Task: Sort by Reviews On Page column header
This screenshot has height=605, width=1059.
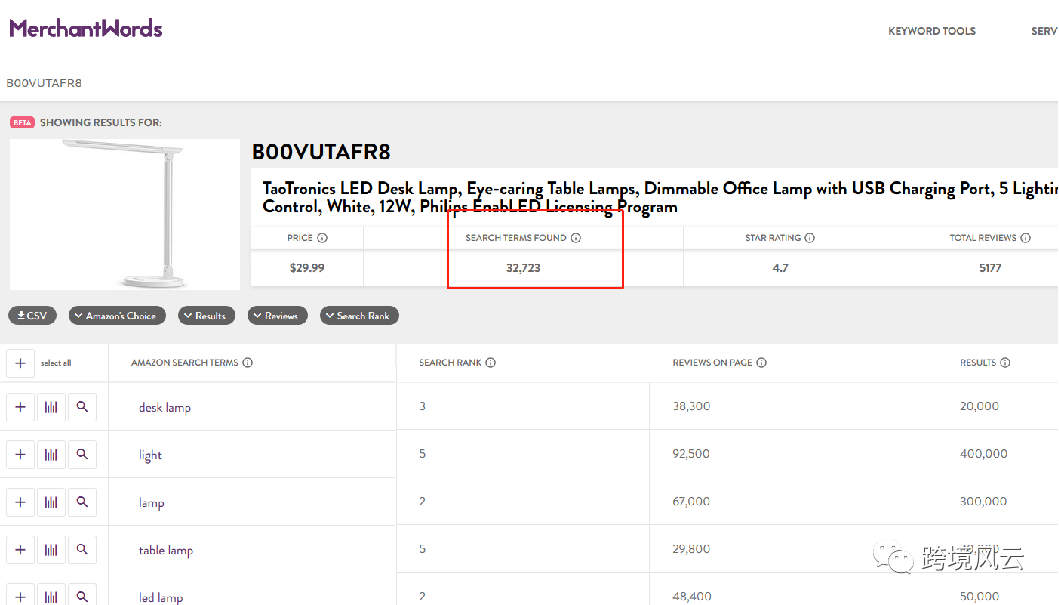Action: 712,363
